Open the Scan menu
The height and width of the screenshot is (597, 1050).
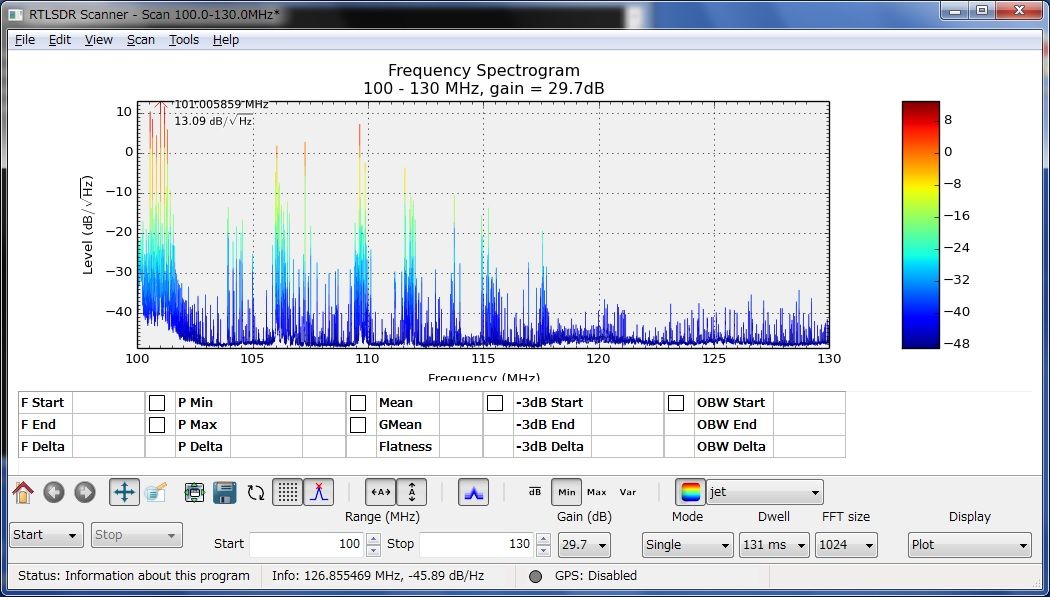[x=140, y=39]
